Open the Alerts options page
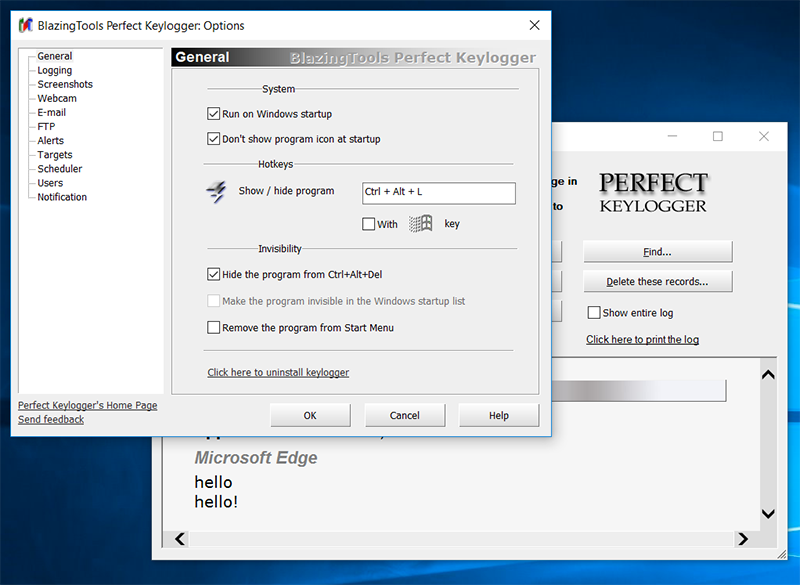The height and width of the screenshot is (585, 800). tap(51, 141)
